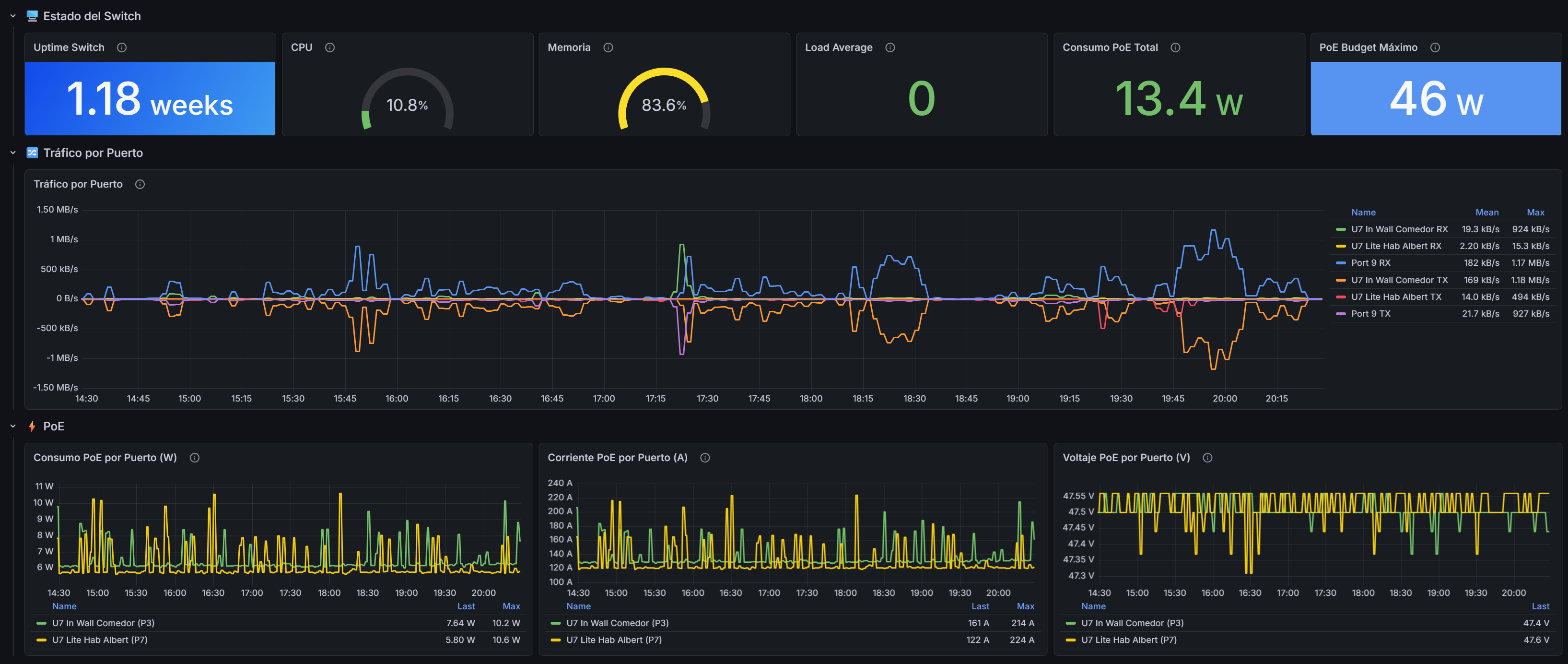1568x664 pixels.
Task: Toggle U7 In Wall Comedor RX series in traffic legend
Action: [x=1399, y=230]
